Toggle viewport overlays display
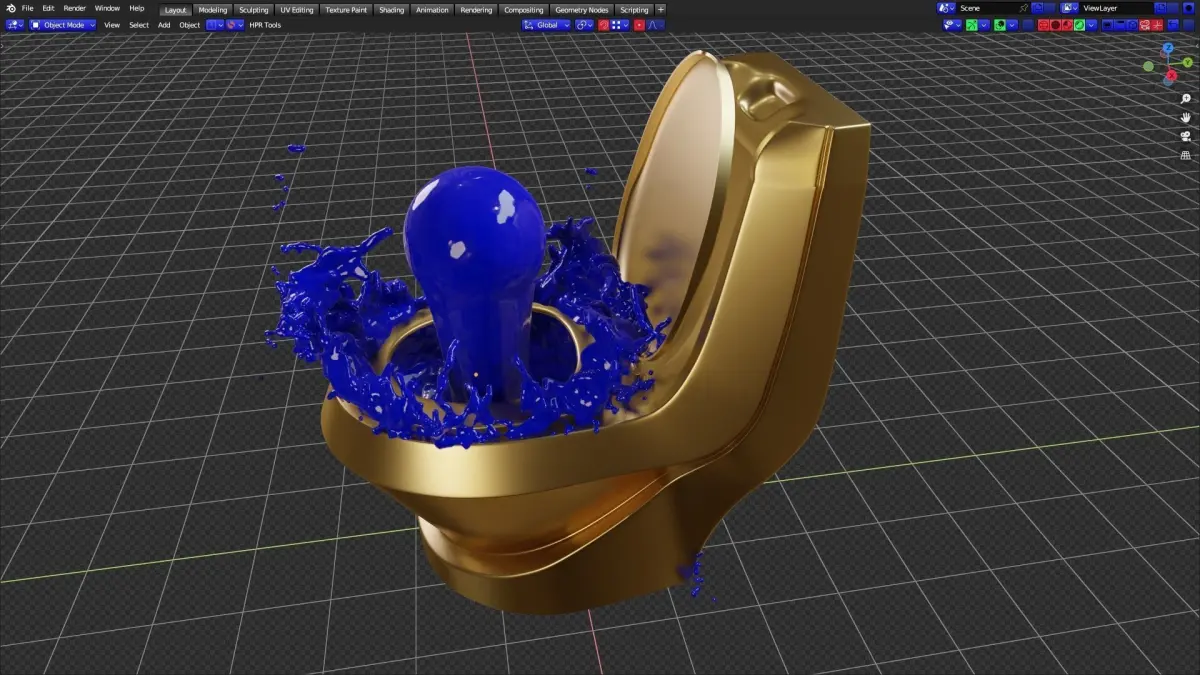The image size is (1200, 675). 1000,25
